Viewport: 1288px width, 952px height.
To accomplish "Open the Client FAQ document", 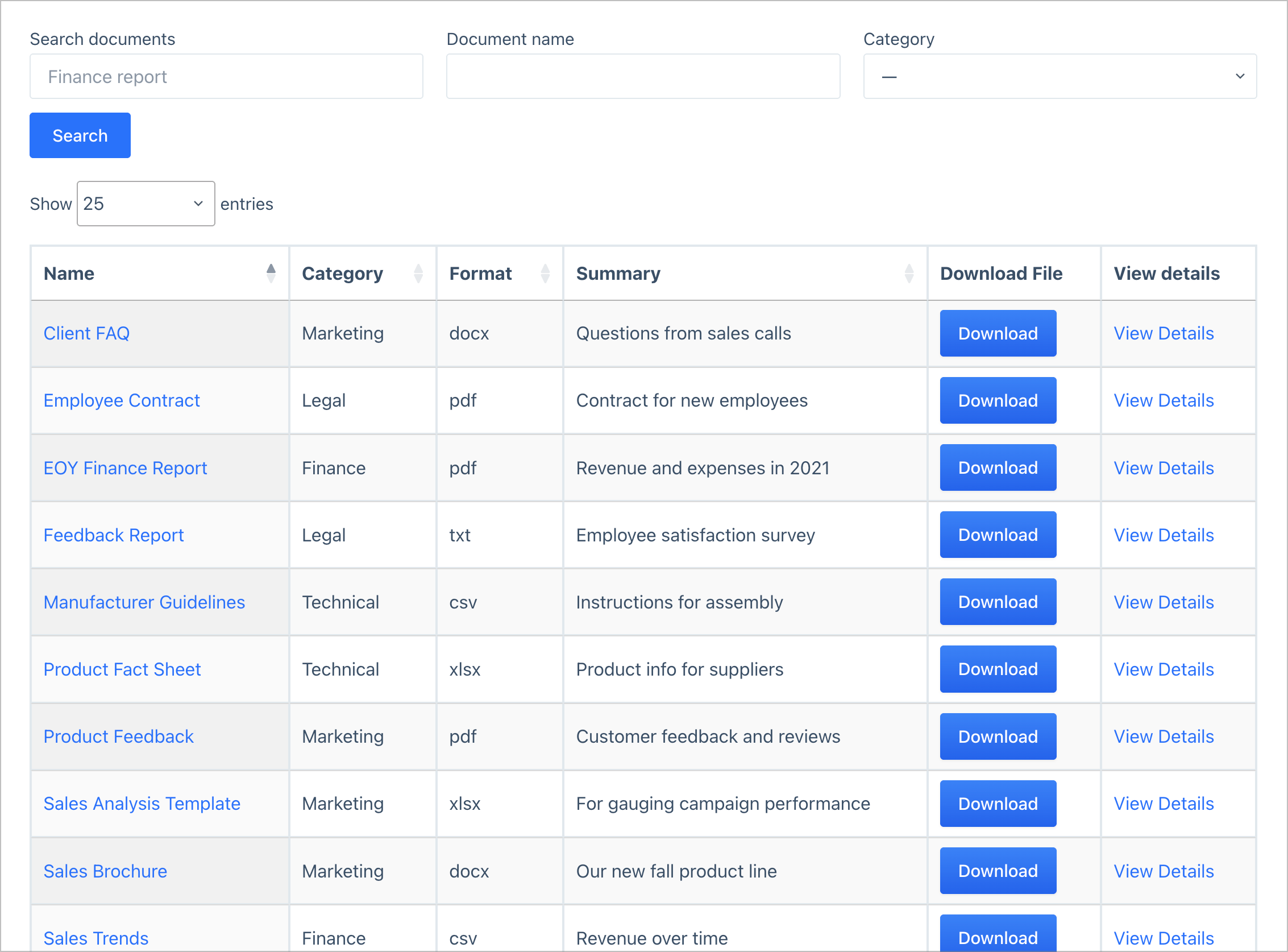I will pos(86,333).
